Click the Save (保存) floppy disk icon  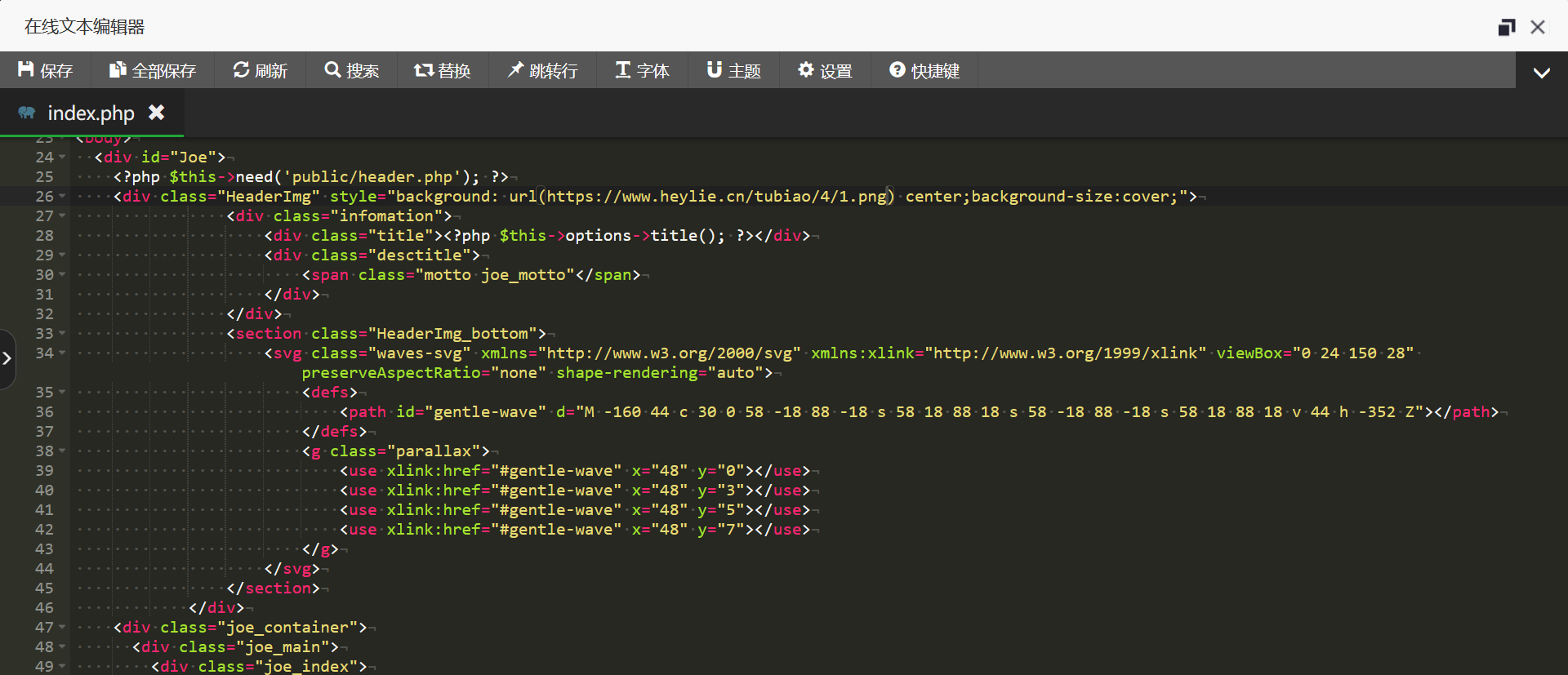pyautogui.click(x=26, y=70)
